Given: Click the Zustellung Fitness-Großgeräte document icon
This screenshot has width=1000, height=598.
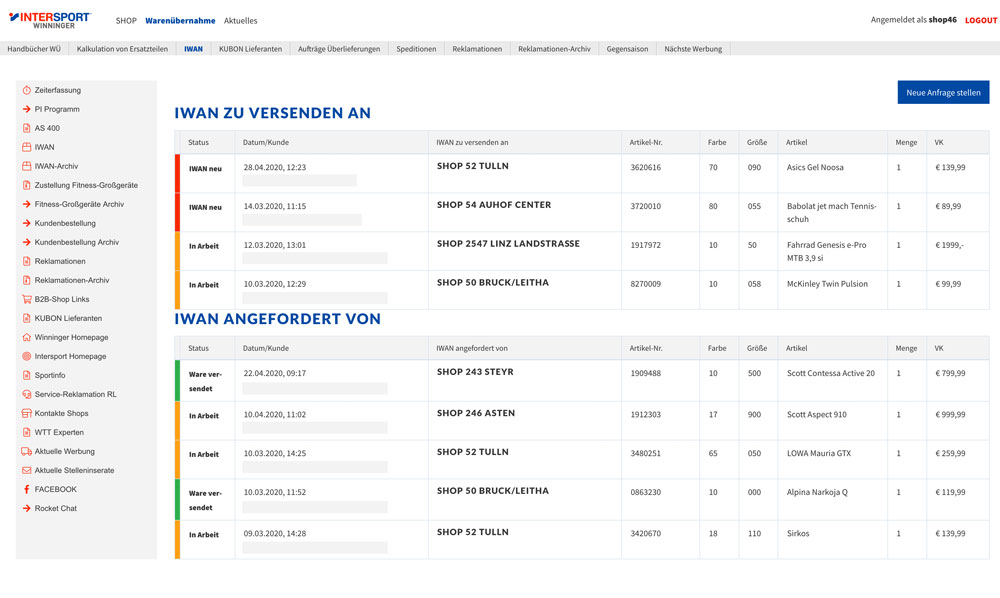Looking at the screenshot, I should click(x=27, y=186).
